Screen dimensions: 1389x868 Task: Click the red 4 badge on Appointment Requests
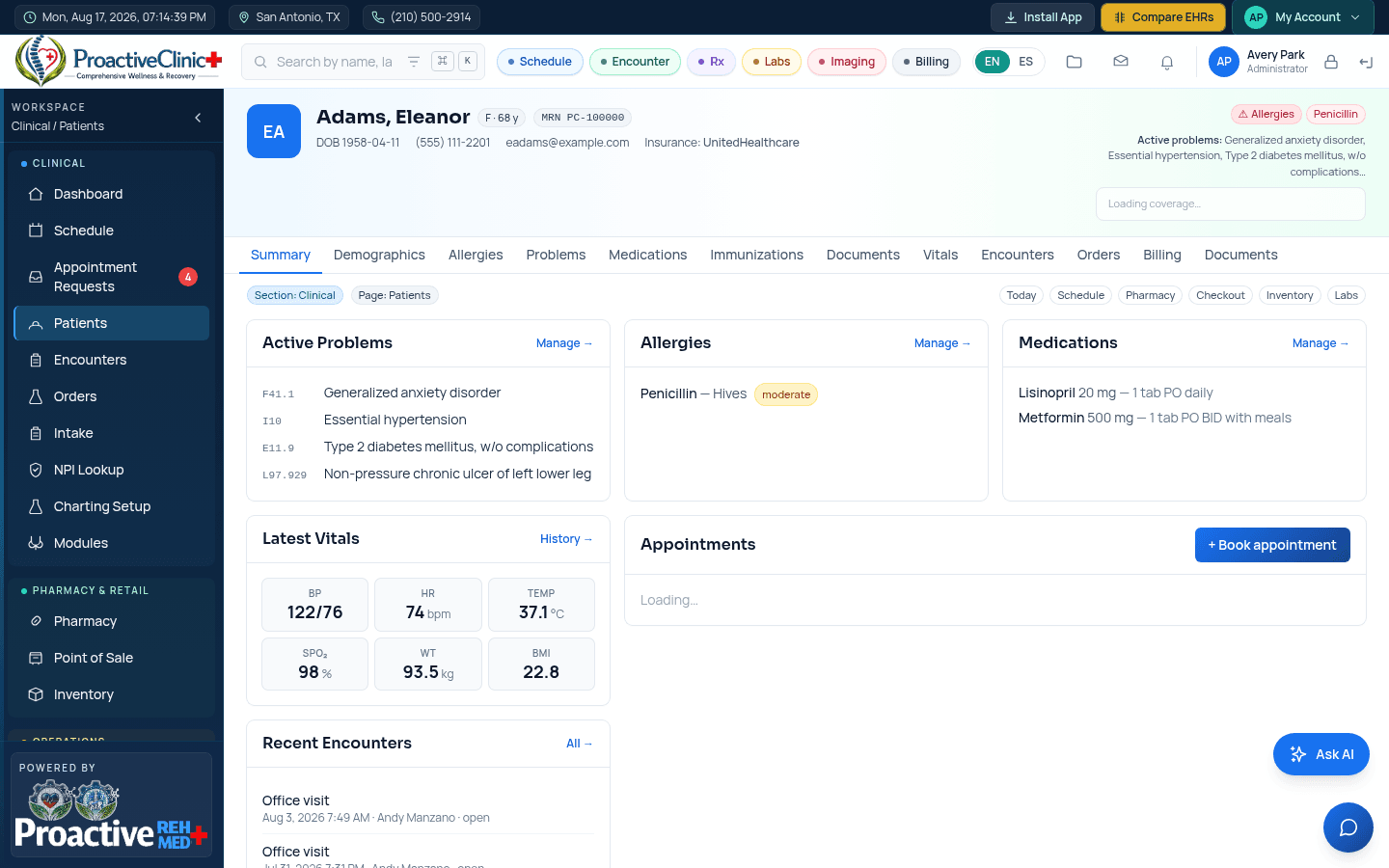coord(188,277)
